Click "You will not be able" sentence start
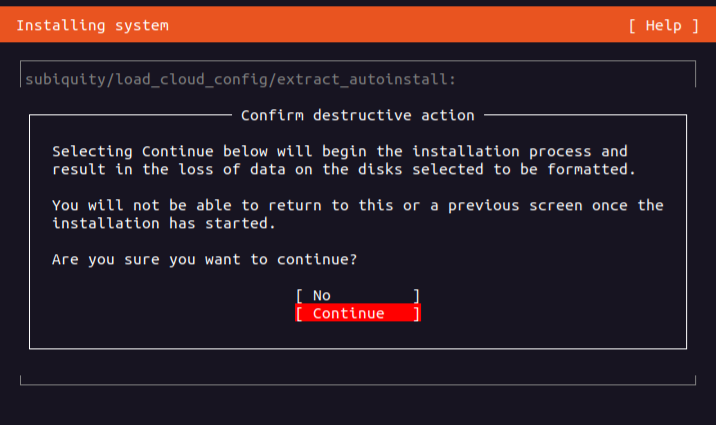716x425 pixels. [x=141, y=205]
